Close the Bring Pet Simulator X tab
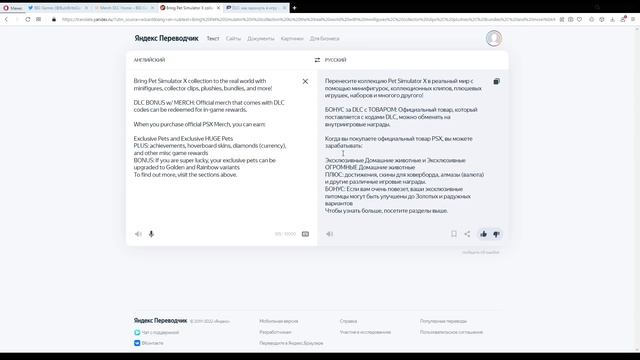The height and width of the screenshot is (360, 640). coord(218,8)
